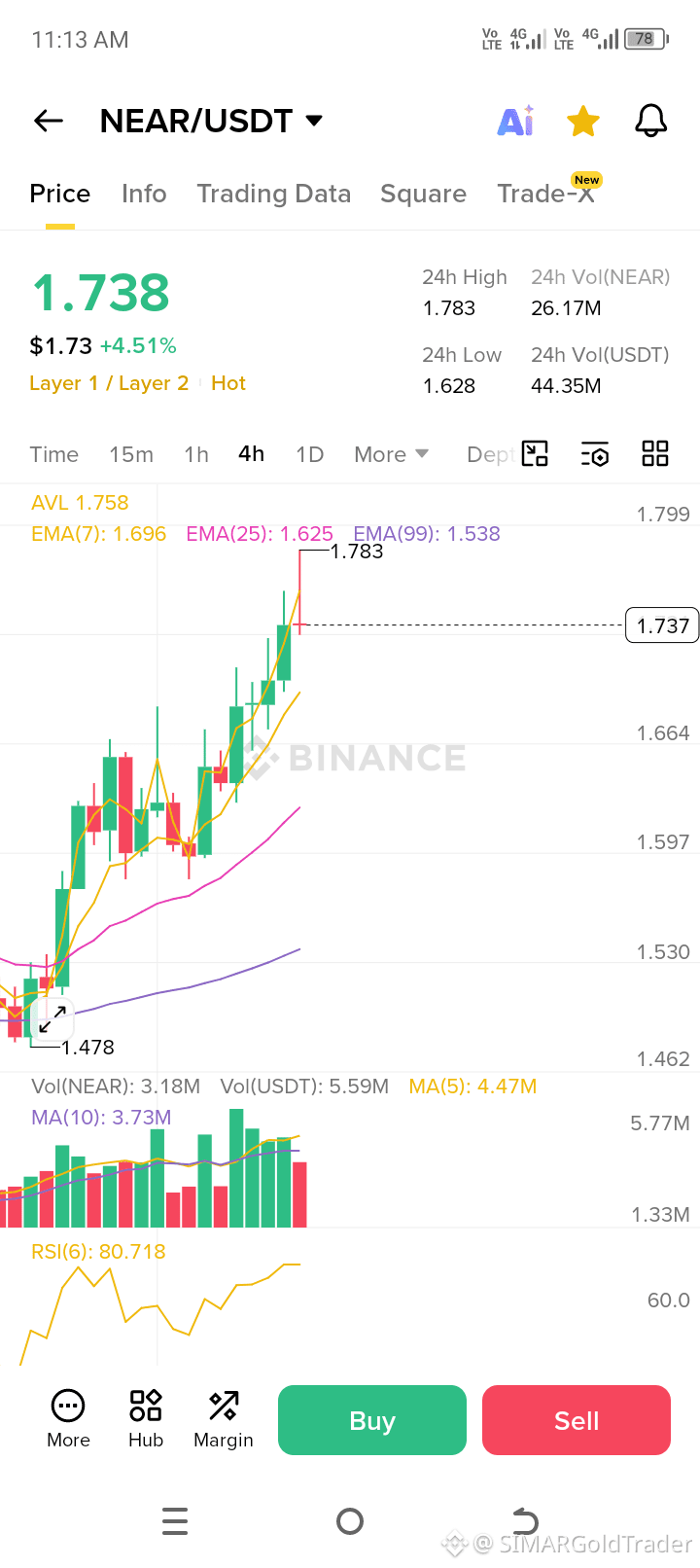The height and width of the screenshot is (1568, 700).
Task: Tap the Android home circle button
Action: tap(350, 1520)
